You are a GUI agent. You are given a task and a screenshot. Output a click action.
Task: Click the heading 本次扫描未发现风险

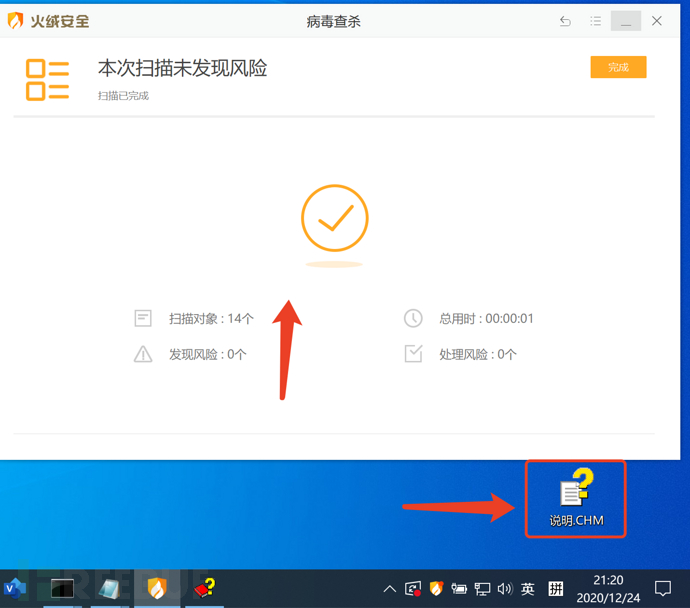click(182, 68)
